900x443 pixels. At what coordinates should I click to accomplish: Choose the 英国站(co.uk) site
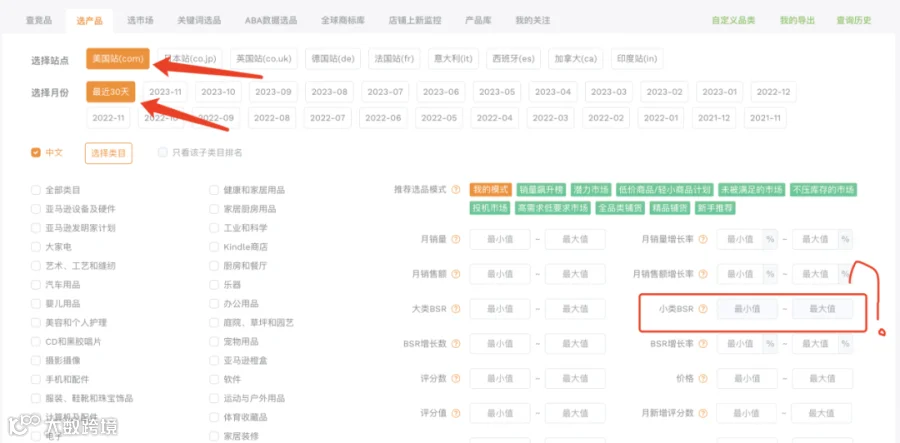tap(264, 59)
